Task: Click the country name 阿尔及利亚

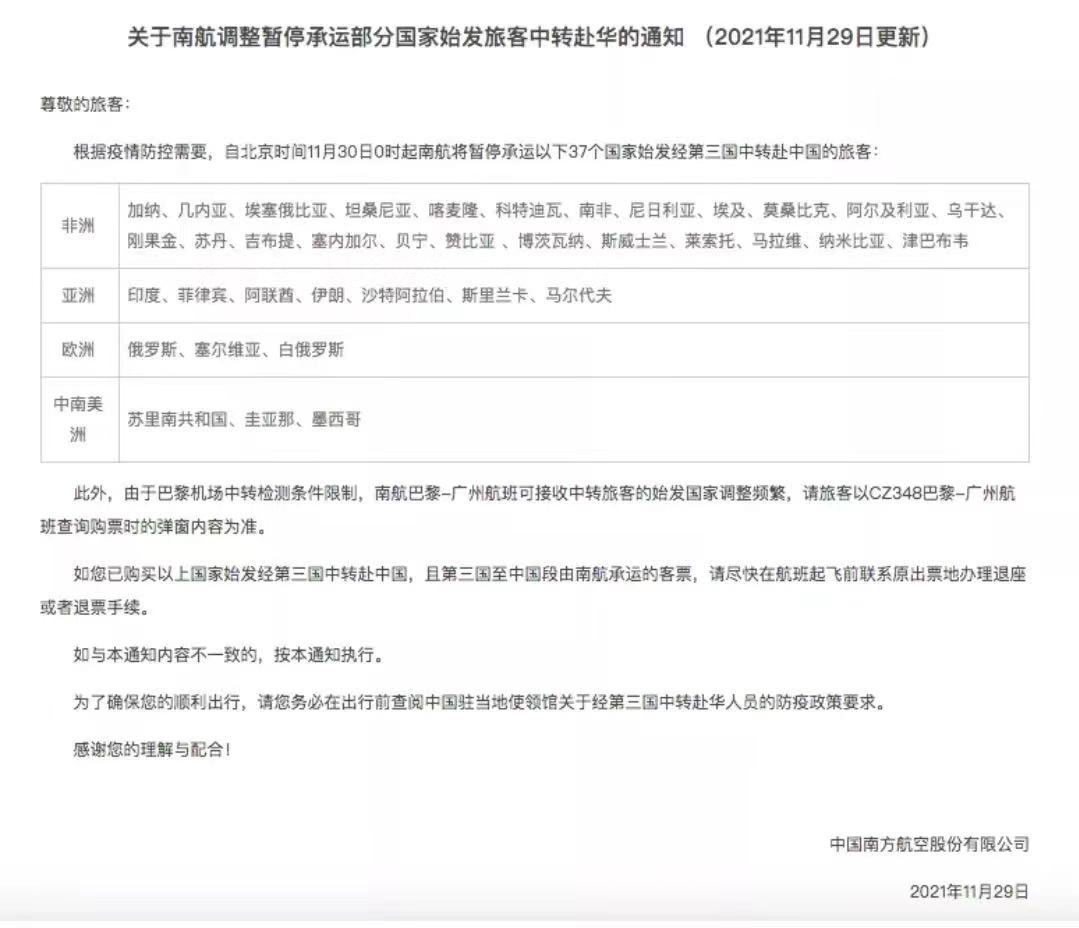Action: (x=888, y=211)
